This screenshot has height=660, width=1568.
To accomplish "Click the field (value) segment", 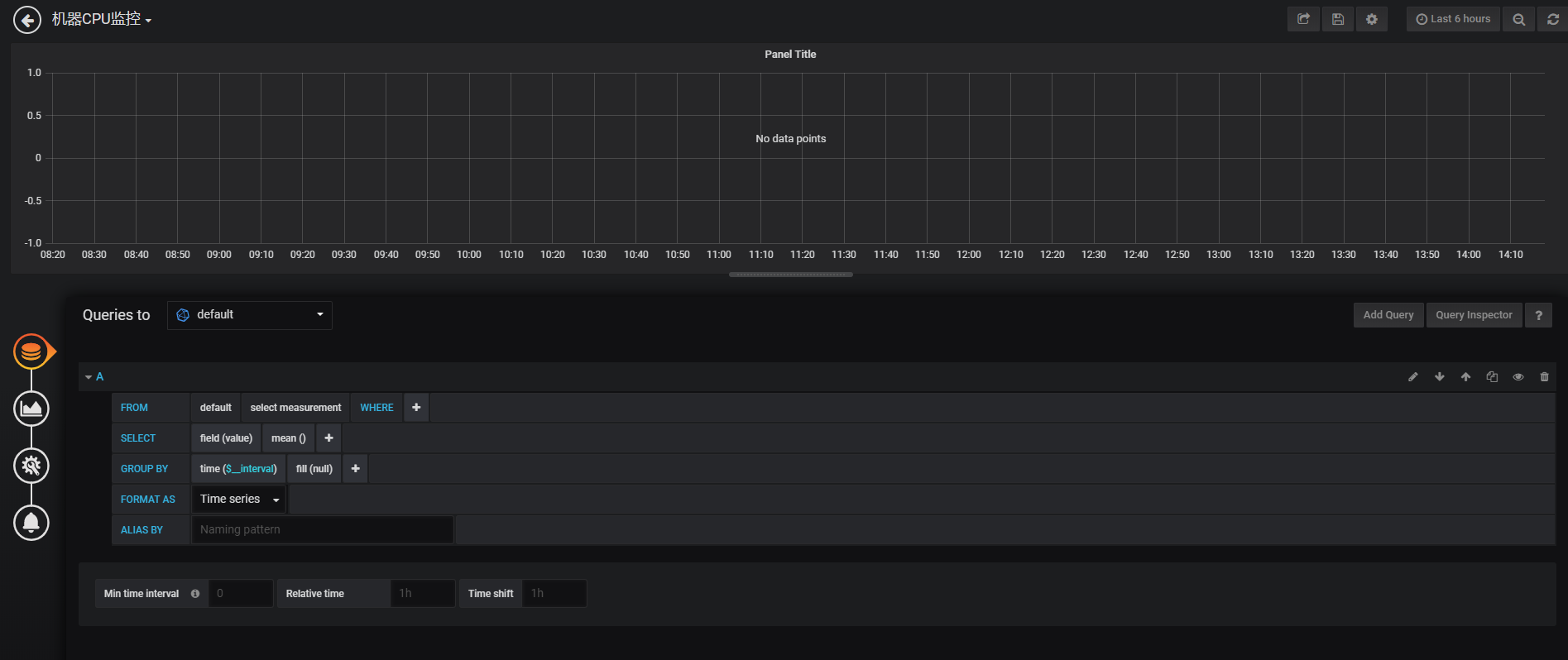I will [x=226, y=438].
